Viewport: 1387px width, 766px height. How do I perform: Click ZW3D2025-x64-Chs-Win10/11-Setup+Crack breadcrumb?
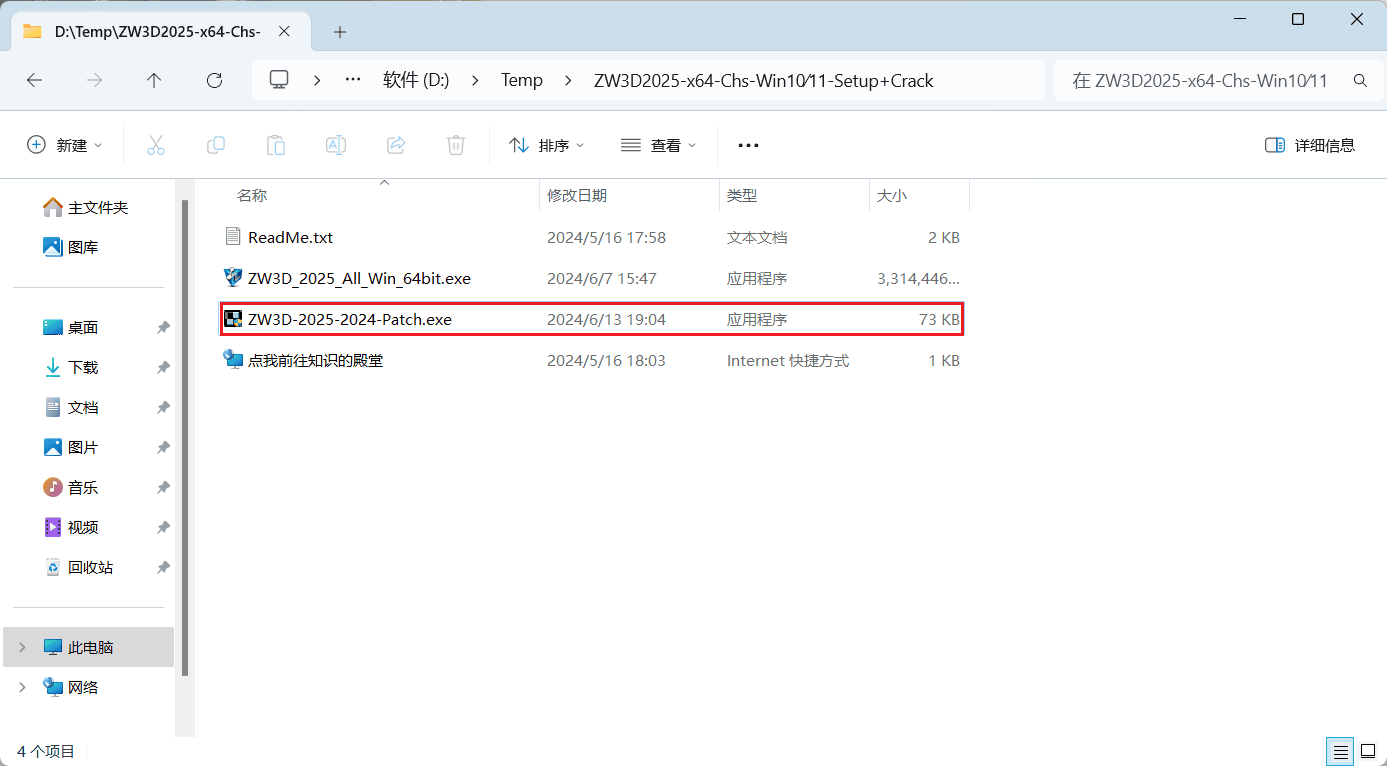coord(764,80)
